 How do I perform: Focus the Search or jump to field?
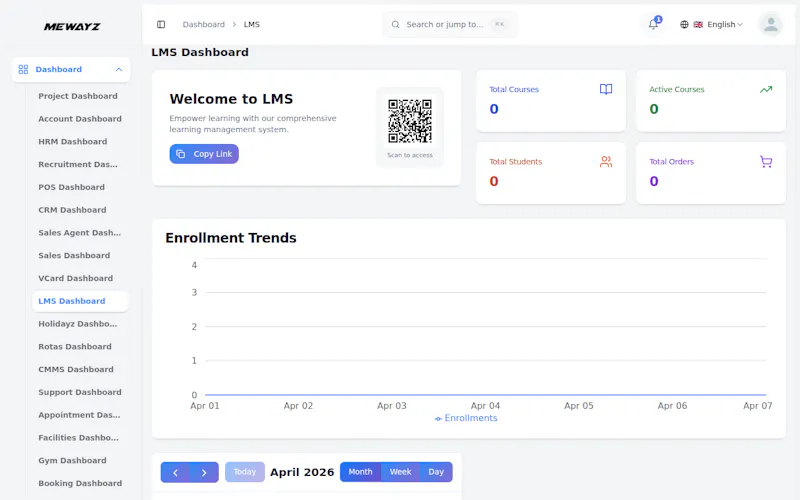tap(450, 24)
